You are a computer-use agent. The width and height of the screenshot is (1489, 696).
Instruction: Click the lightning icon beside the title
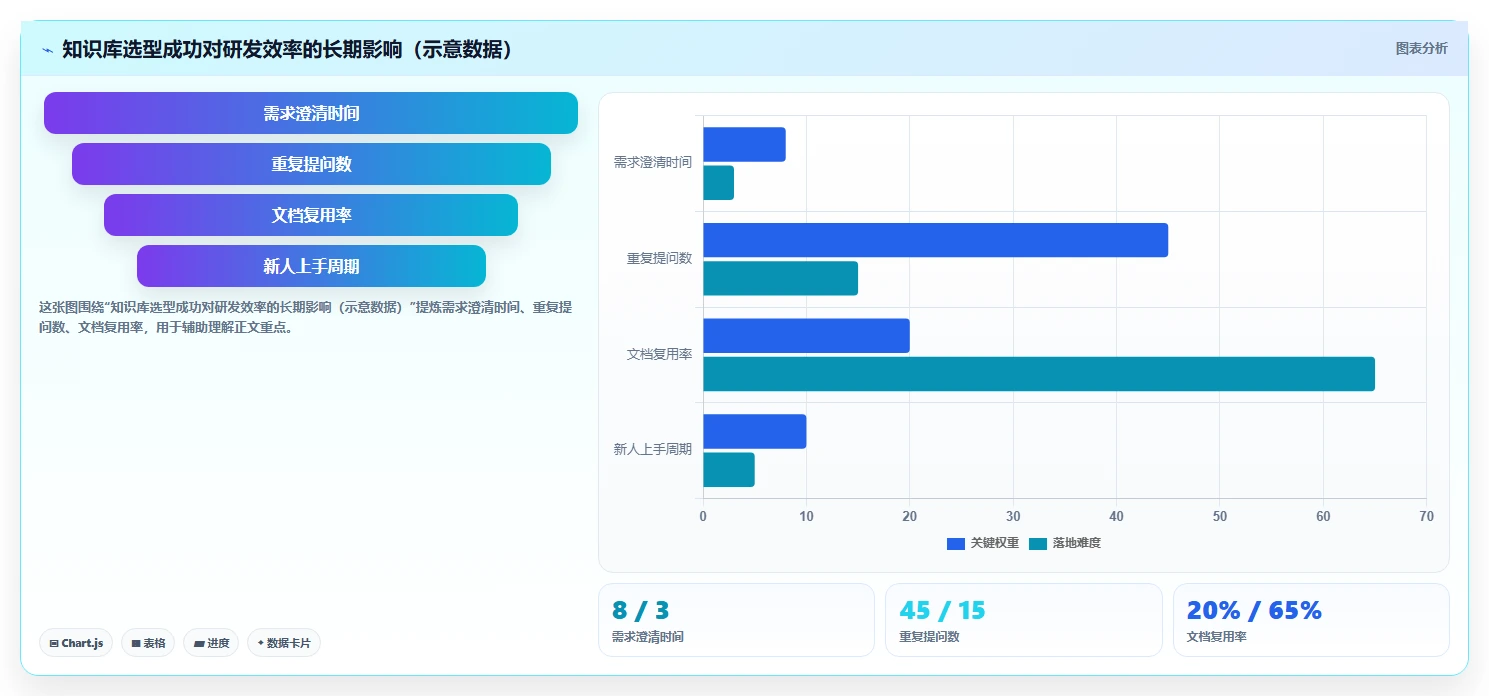tap(48, 50)
